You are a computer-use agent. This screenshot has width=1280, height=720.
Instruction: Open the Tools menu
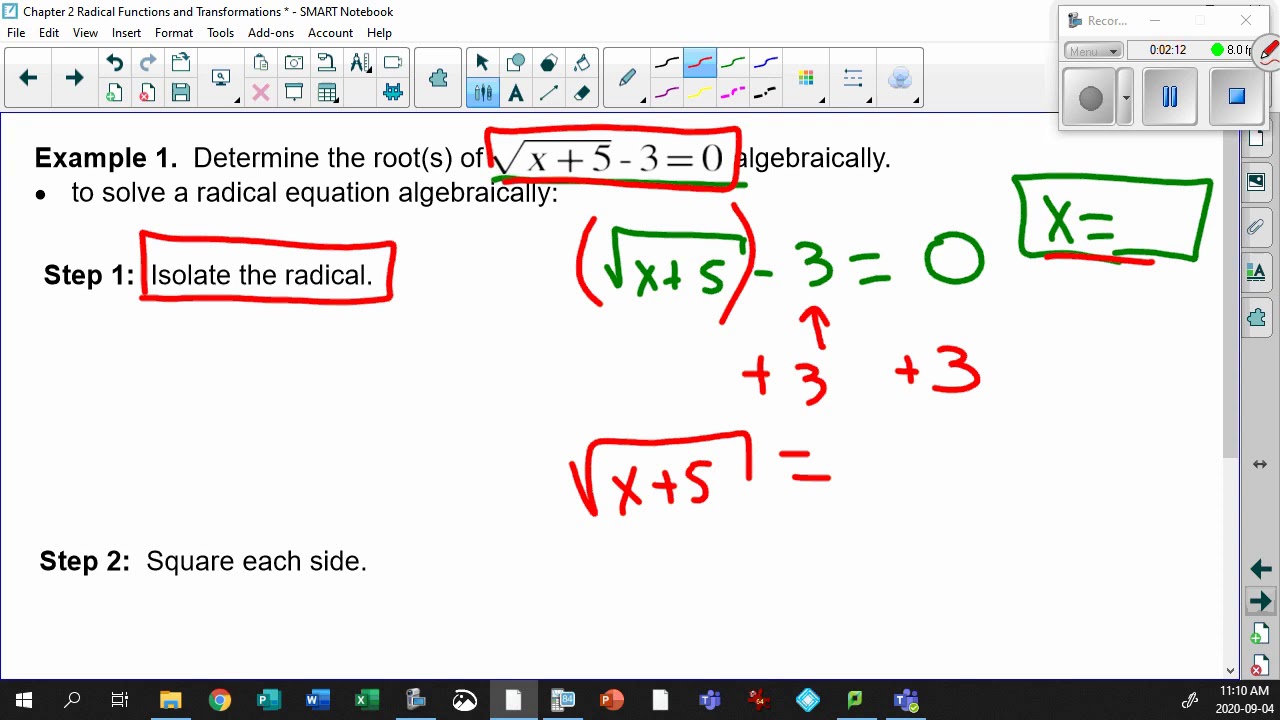220,33
